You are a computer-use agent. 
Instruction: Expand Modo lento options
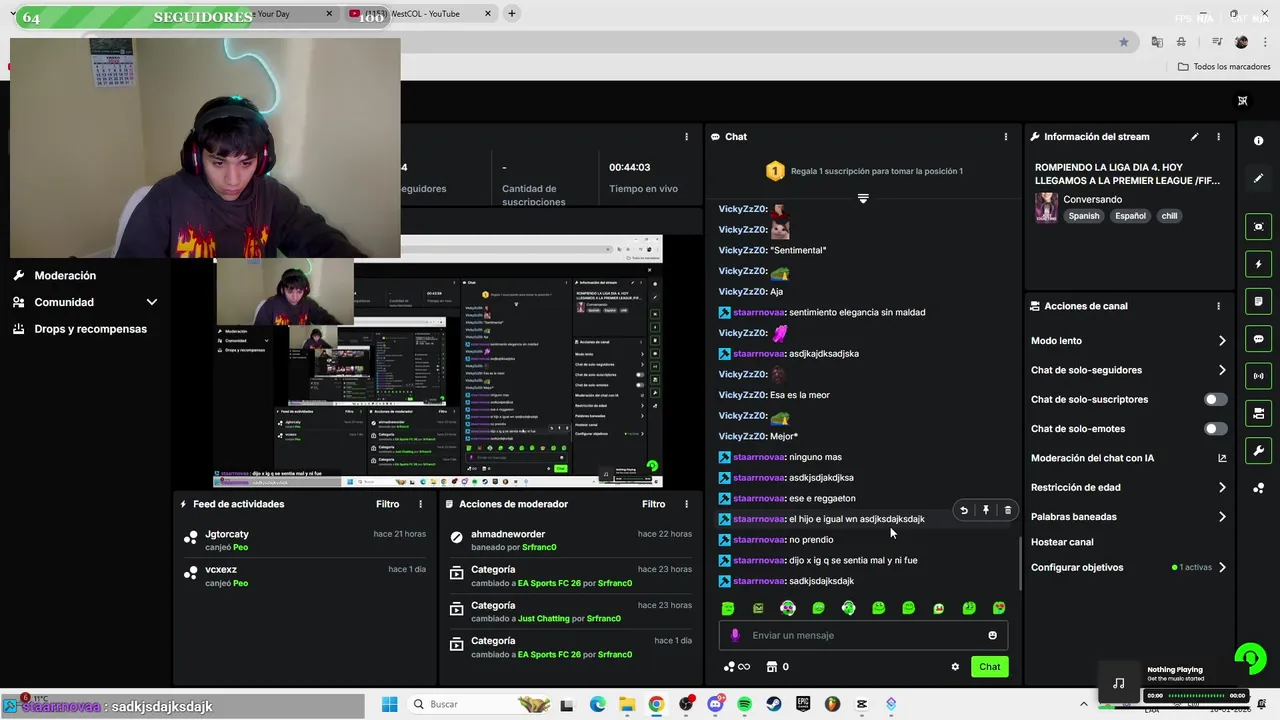pyautogui.click(x=1222, y=341)
